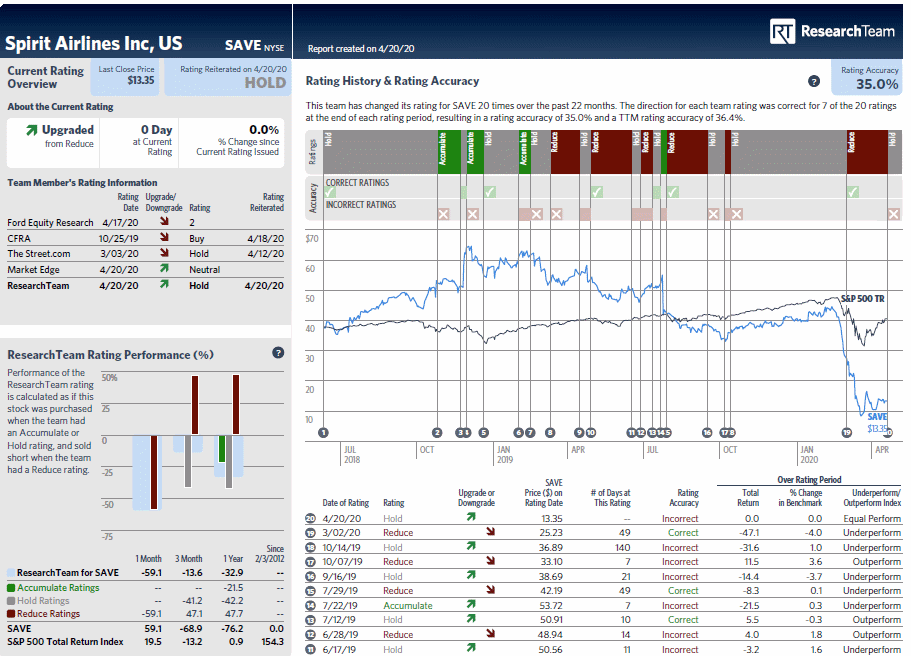Screen dimensions: 911x656
Task: Click the 25.23 price in 3/02/20 row
Action: [x=551, y=533]
